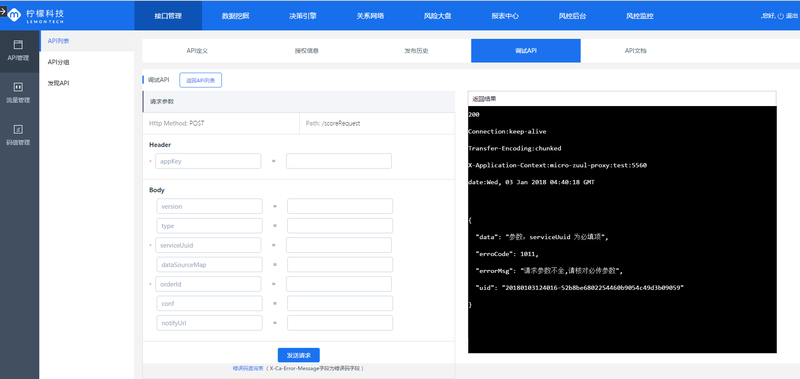Click the value field for version
Viewport: 800px width, 379px height.
tap(340, 206)
